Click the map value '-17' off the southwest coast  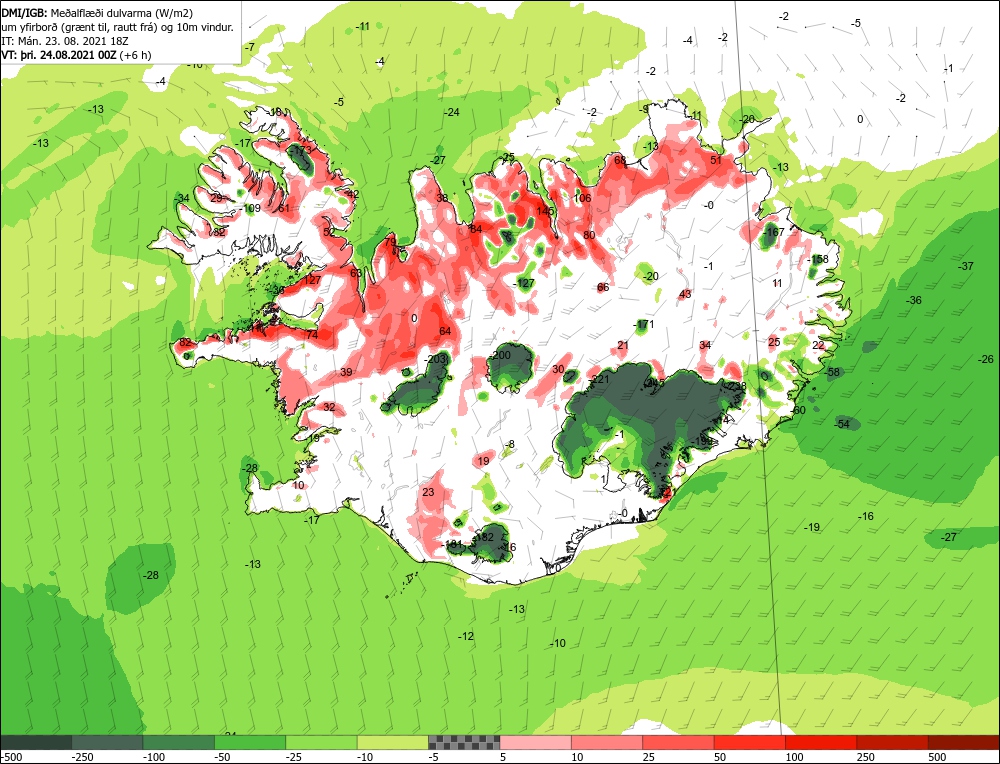[x=311, y=520]
